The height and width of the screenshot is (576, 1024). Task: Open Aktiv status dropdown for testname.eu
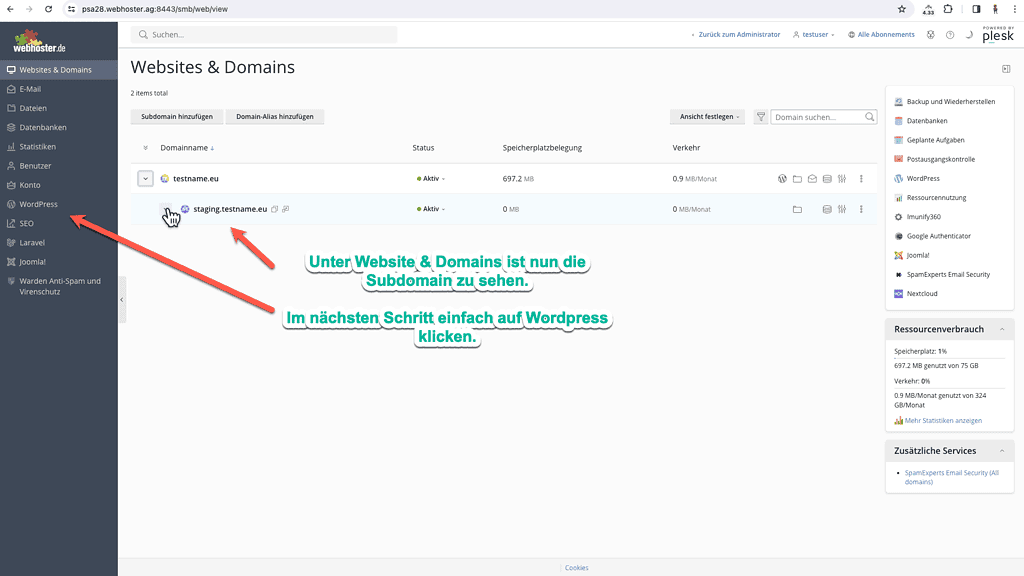point(431,179)
